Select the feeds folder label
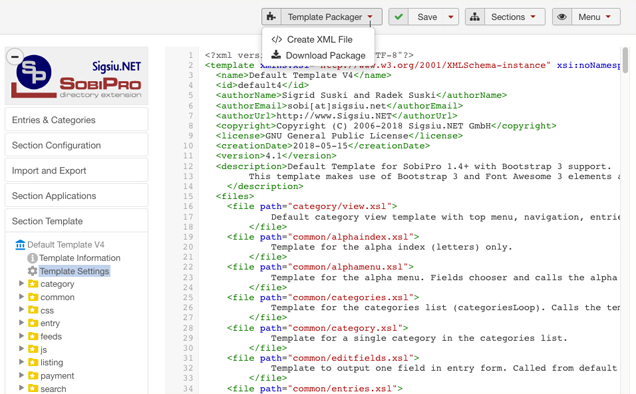The width and height of the screenshot is (636, 394). (x=51, y=336)
